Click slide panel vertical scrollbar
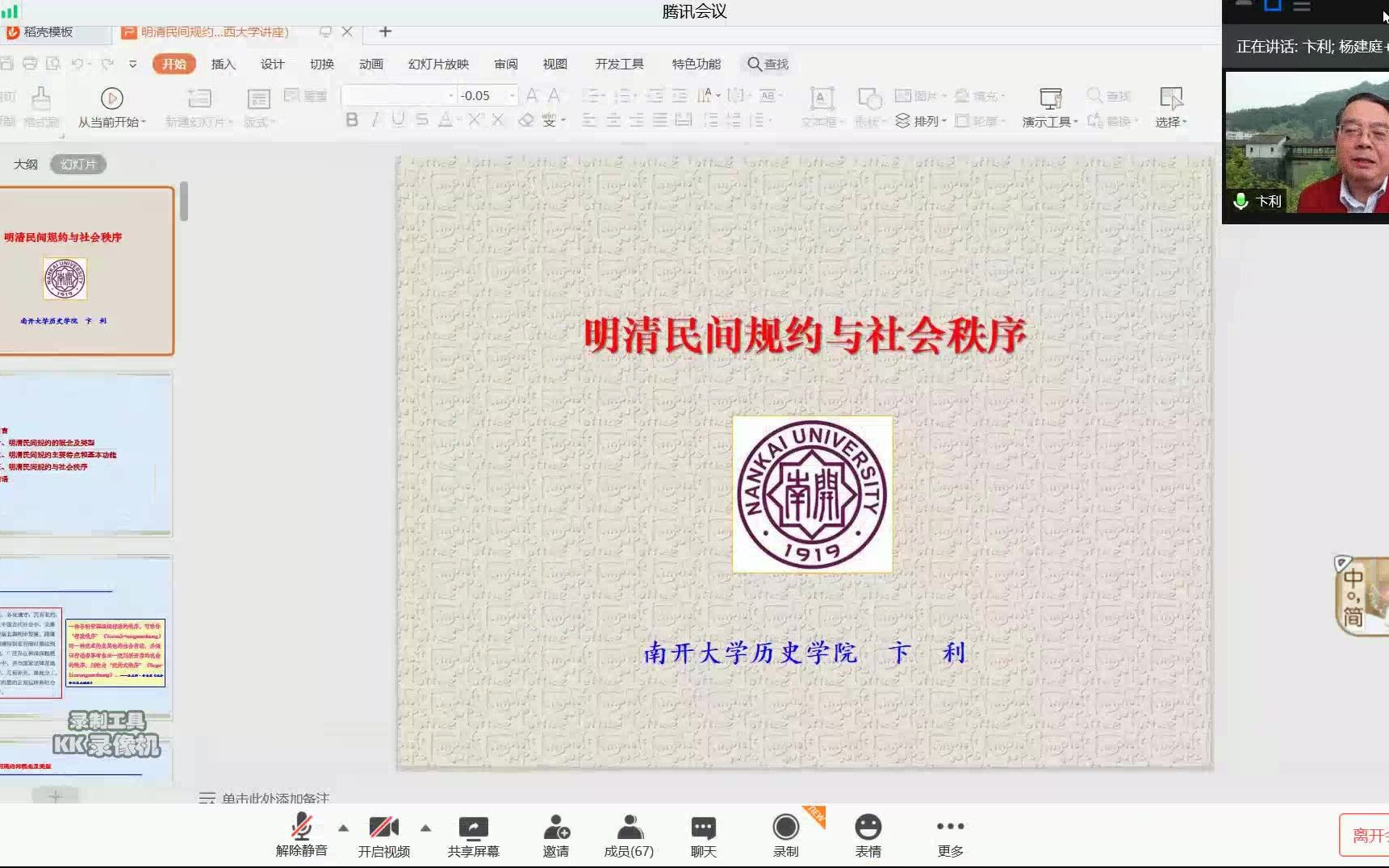 coord(184,202)
